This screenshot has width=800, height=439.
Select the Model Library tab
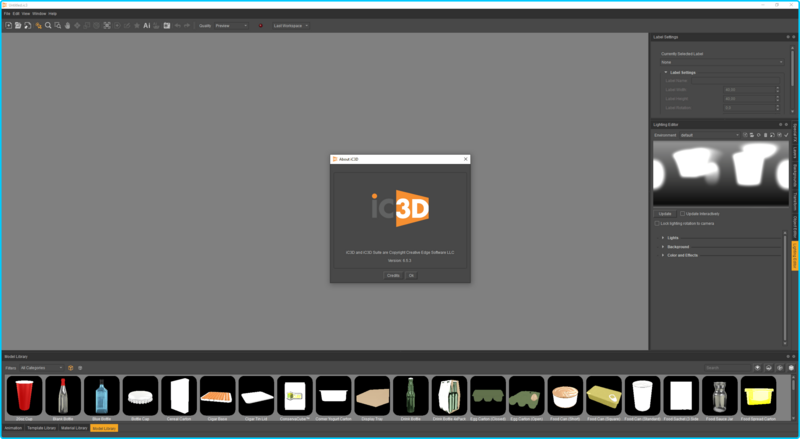click(104, 428)
